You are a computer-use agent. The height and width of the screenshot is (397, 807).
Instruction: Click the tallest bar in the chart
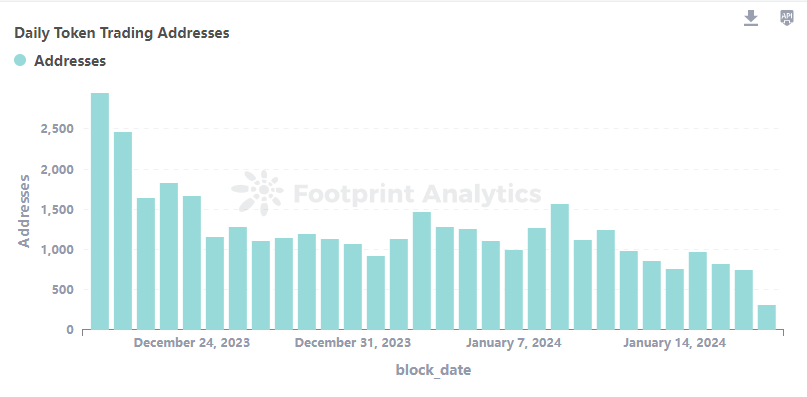(100, 211)
